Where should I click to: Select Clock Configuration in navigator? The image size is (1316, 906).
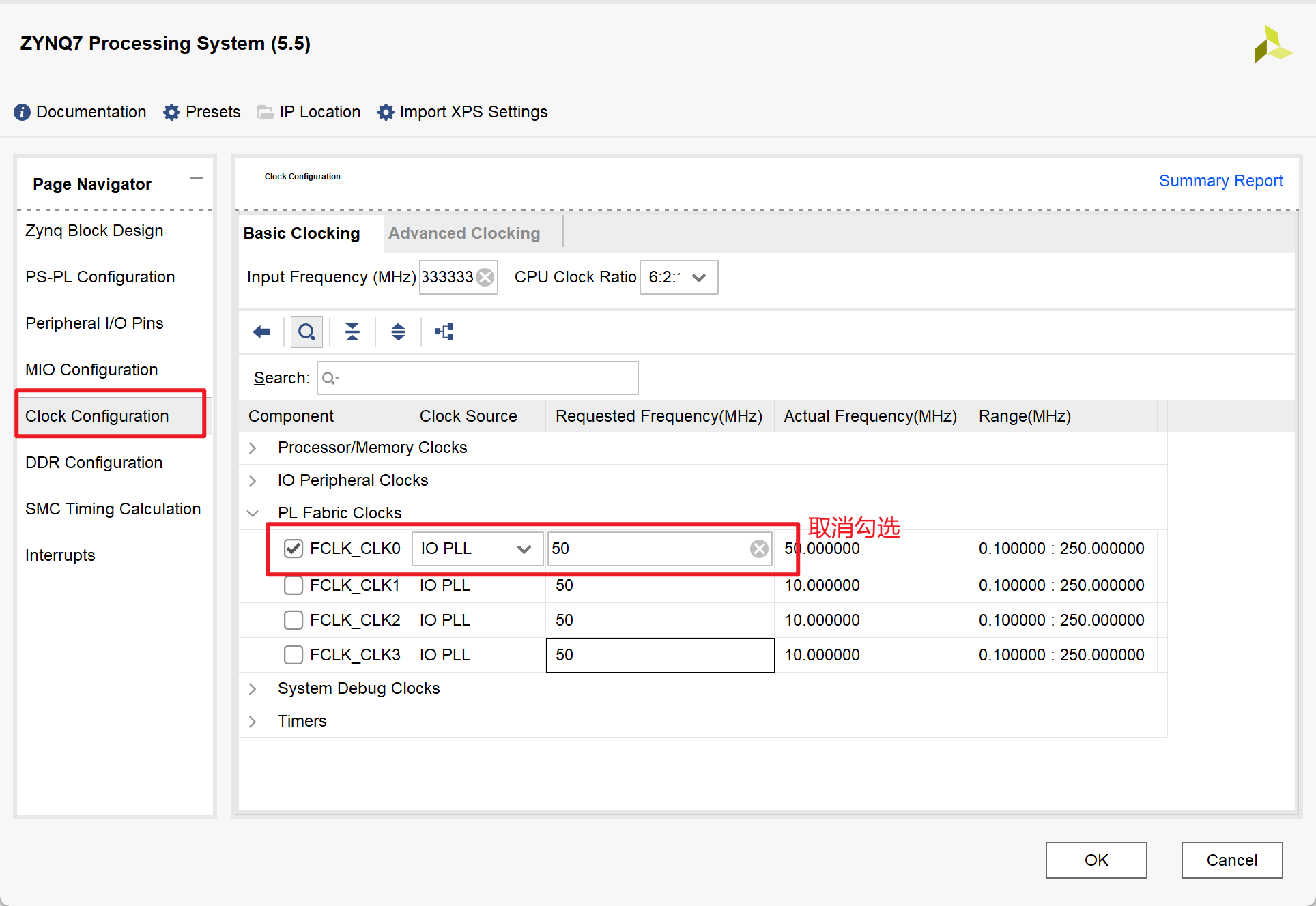point(97,416)
